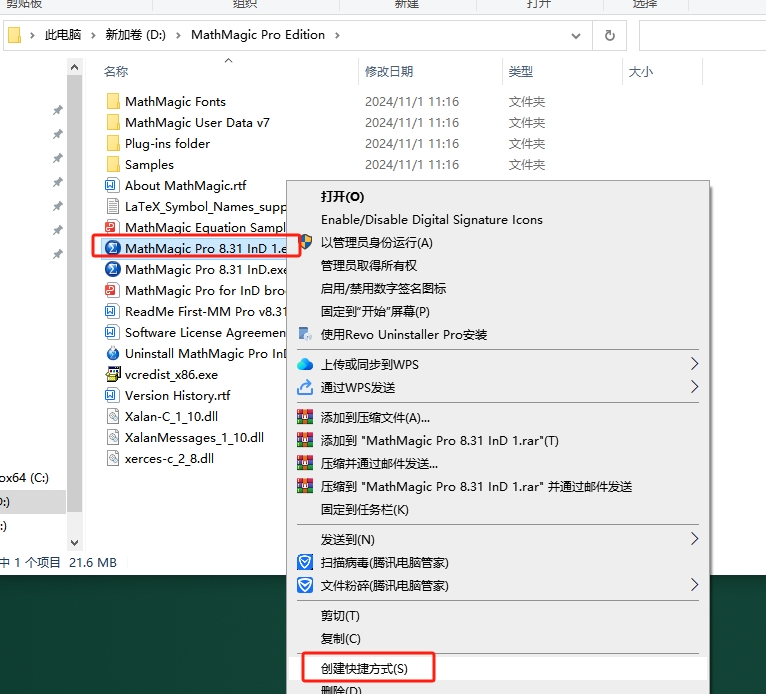Select the (C:) drive in navigation pane

[x=24, y=477]
